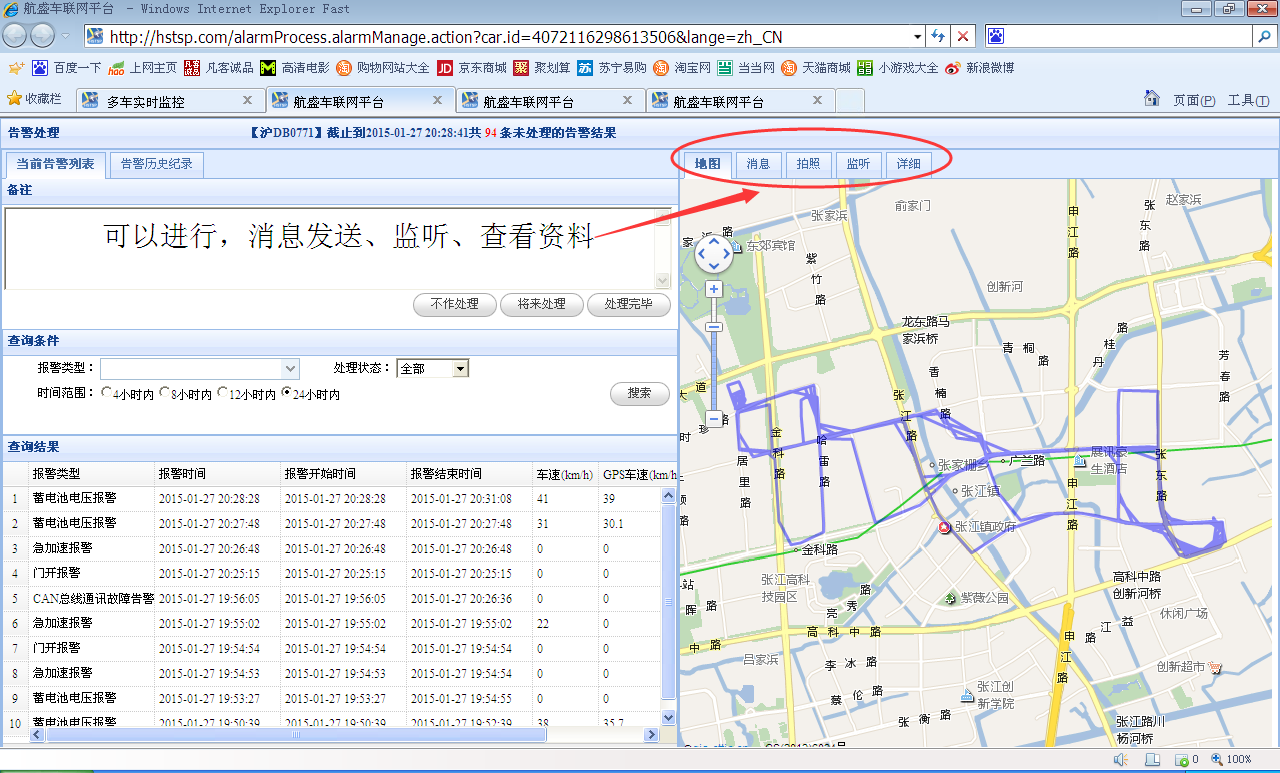Open the 工具(T) menu
Image resolution: width=1280 pixels, height=773 pixels.
(x=1248, y=100)
